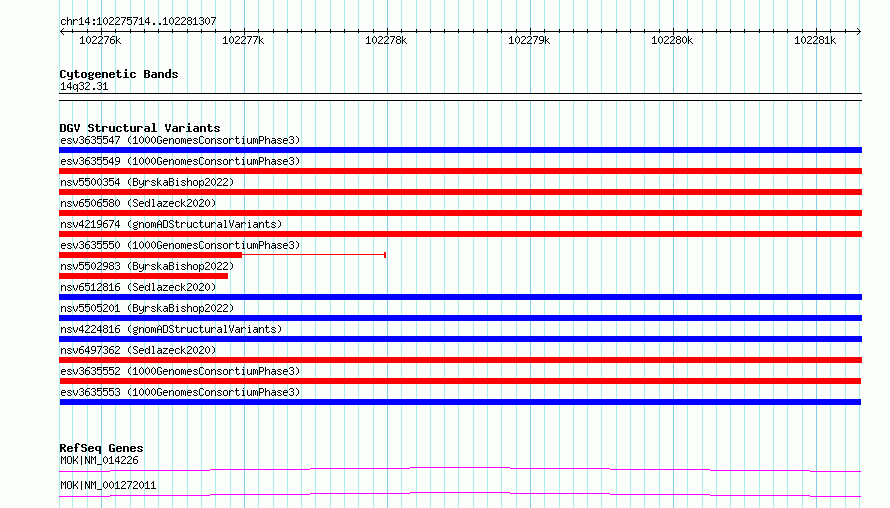Click the 102279k ruler tick label

[x=529, y=40]
